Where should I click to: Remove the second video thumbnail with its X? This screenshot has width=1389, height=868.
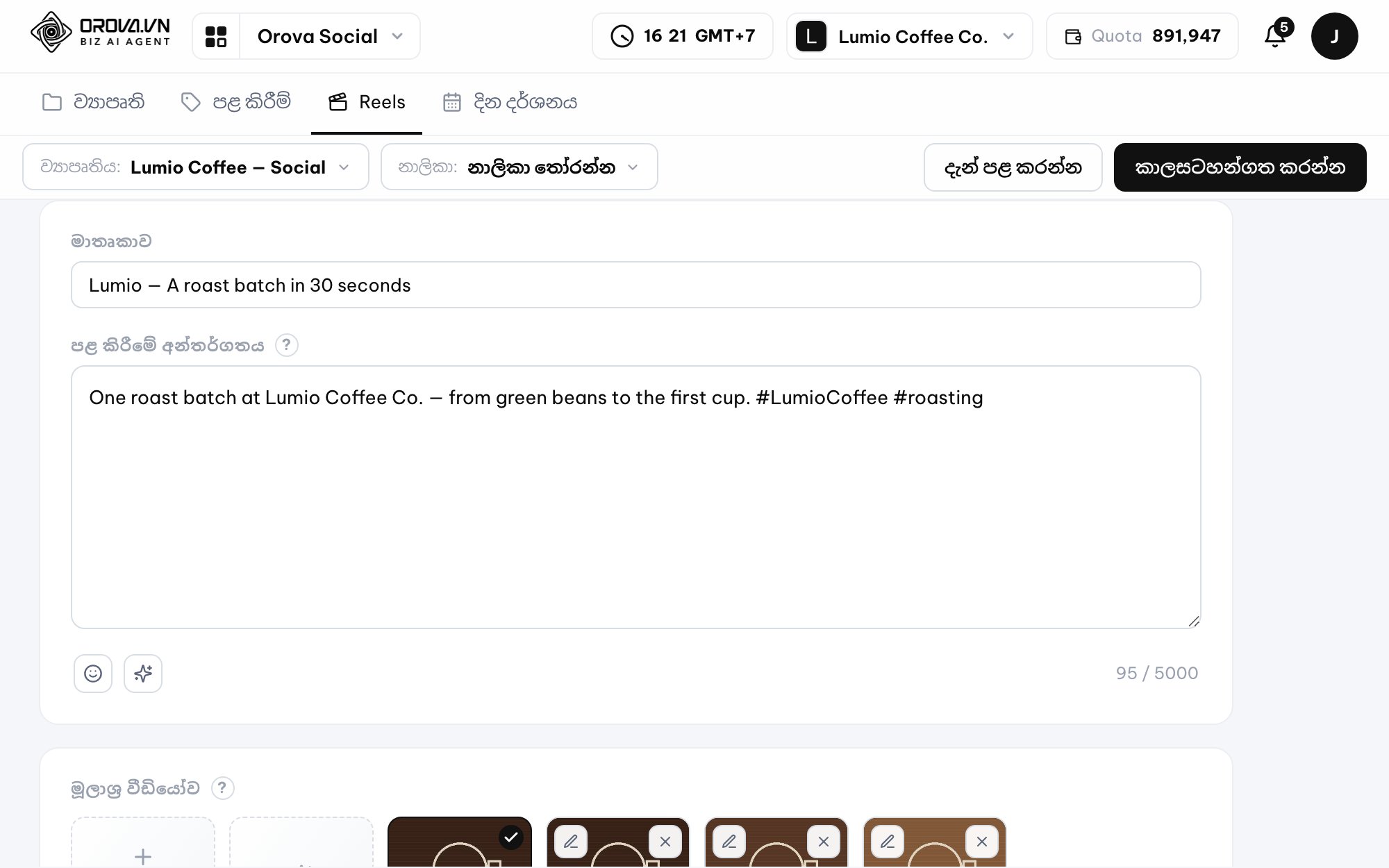point(665,842)
